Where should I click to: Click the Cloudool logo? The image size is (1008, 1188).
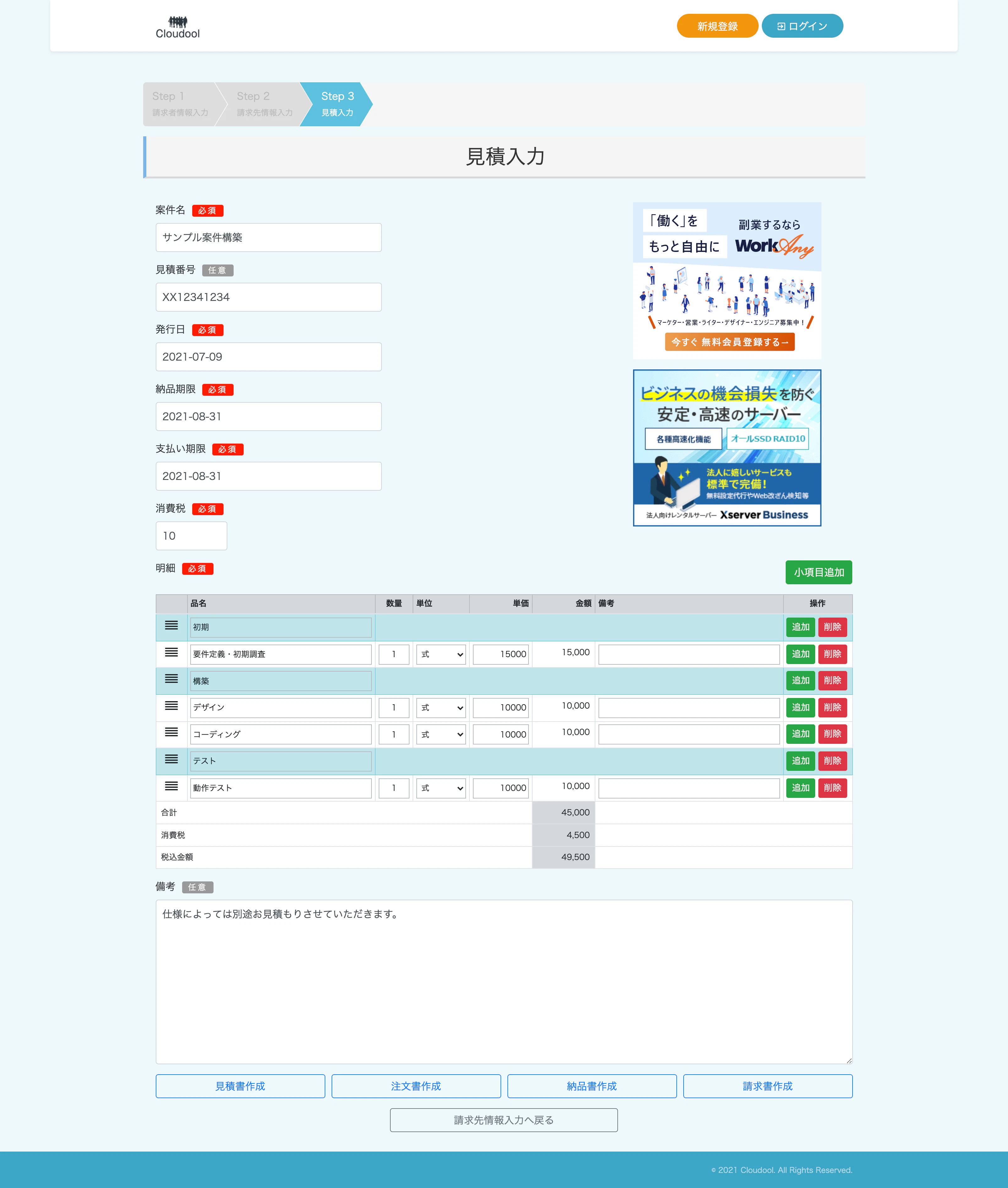(x=178, y=27)
